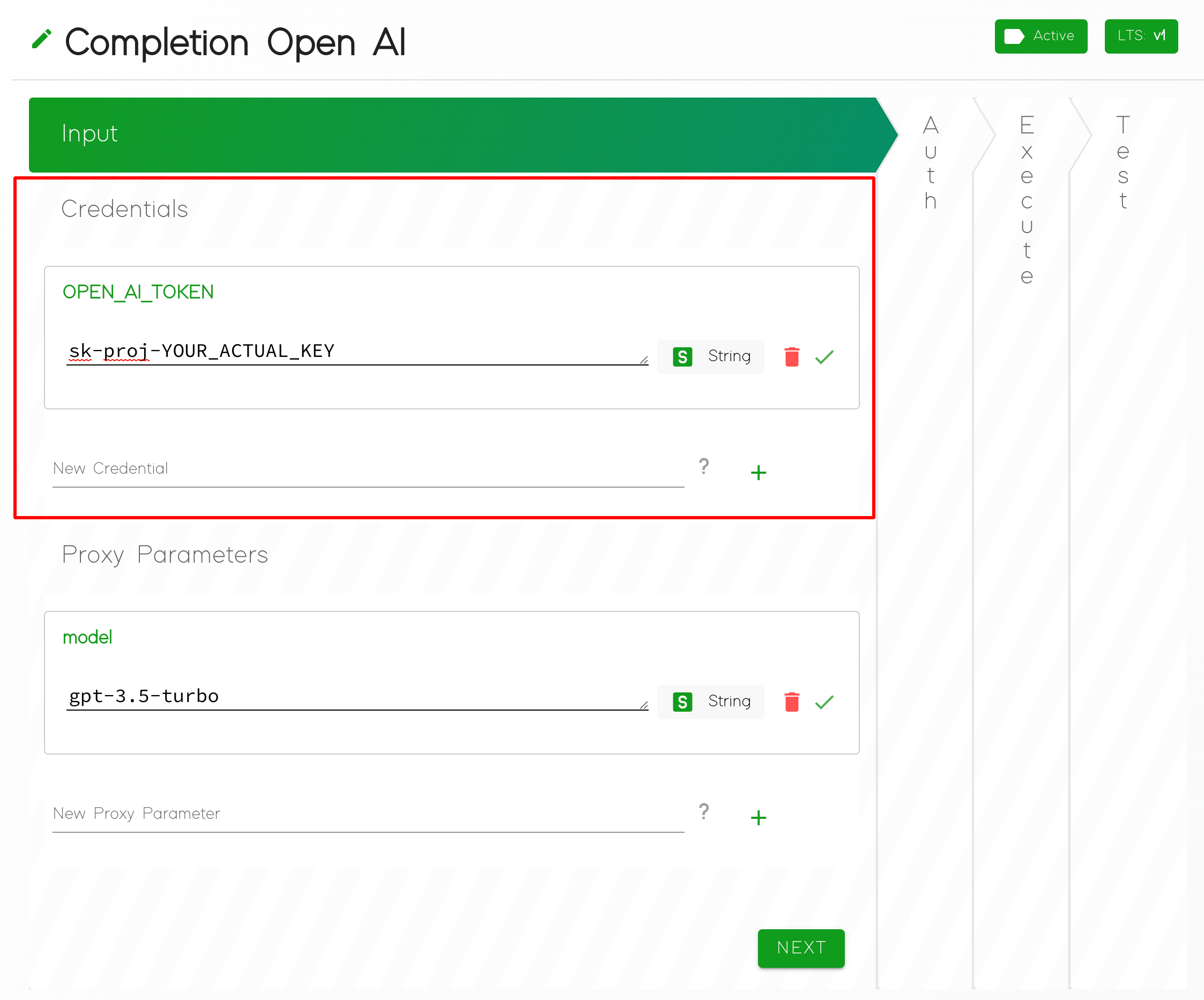Image resolution: width=1204 pixels, height=1000 pixels.
Task: Click the pencil edit icon beside title
Action: pos(41,40)
